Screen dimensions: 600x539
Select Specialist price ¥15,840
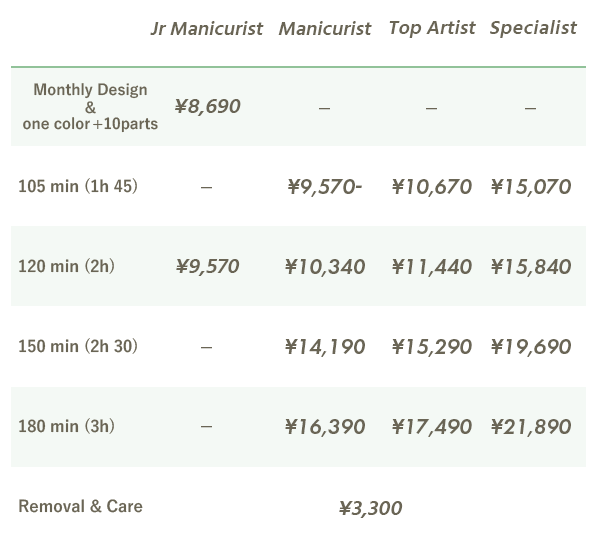(531, 267)
